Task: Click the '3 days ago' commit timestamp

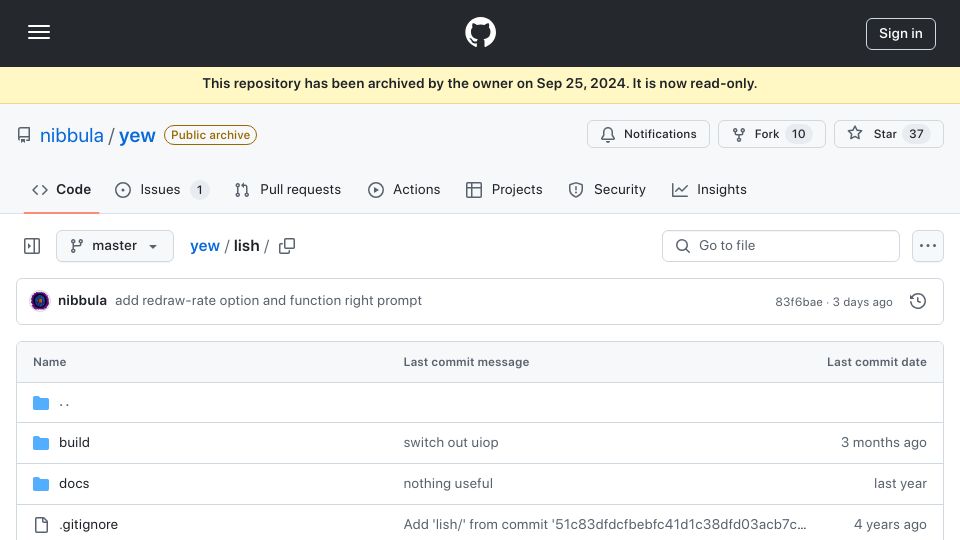Action: pyautogui.click(x=862, y=302)
